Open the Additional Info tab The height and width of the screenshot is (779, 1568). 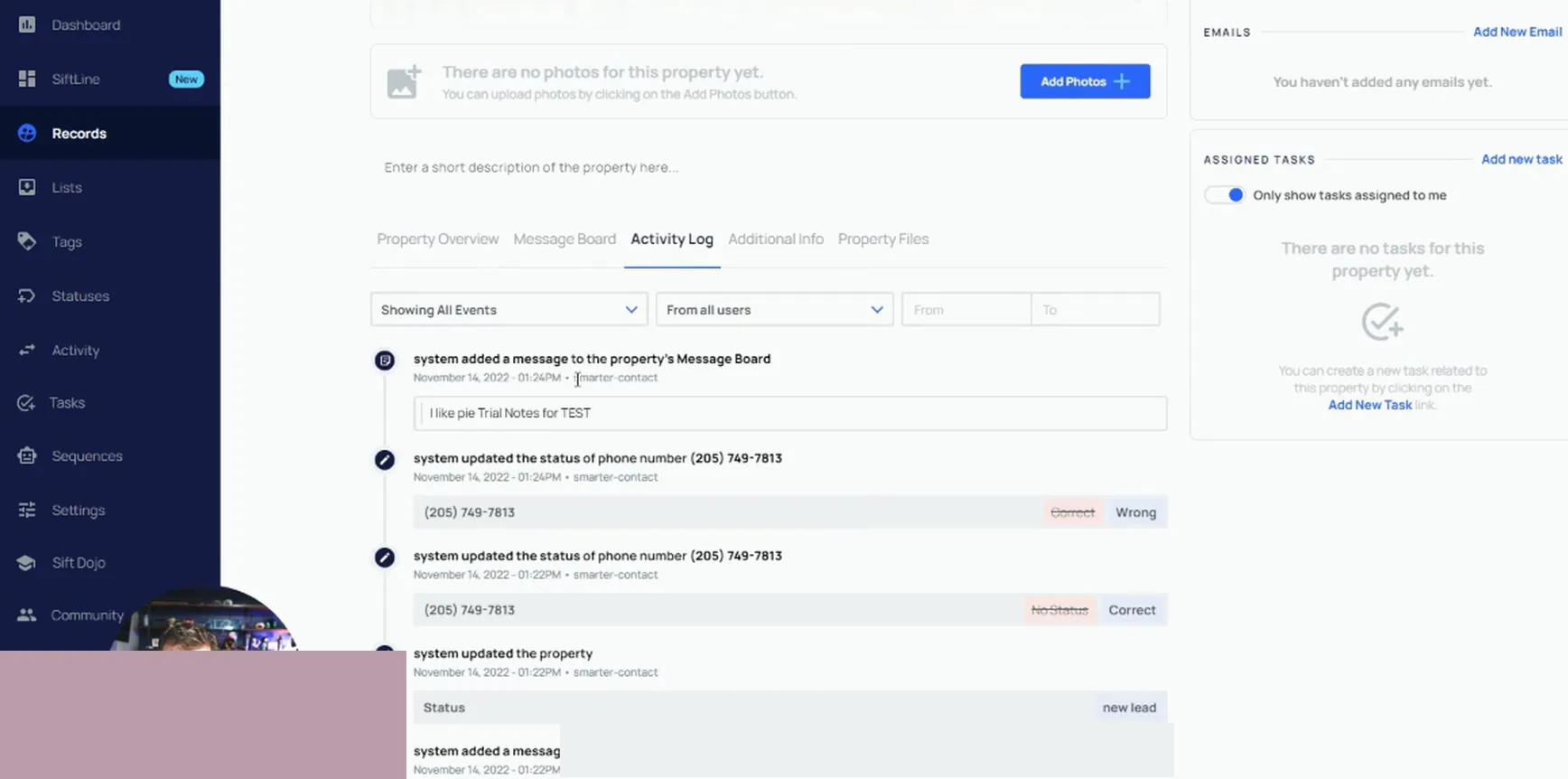(776, 239)
